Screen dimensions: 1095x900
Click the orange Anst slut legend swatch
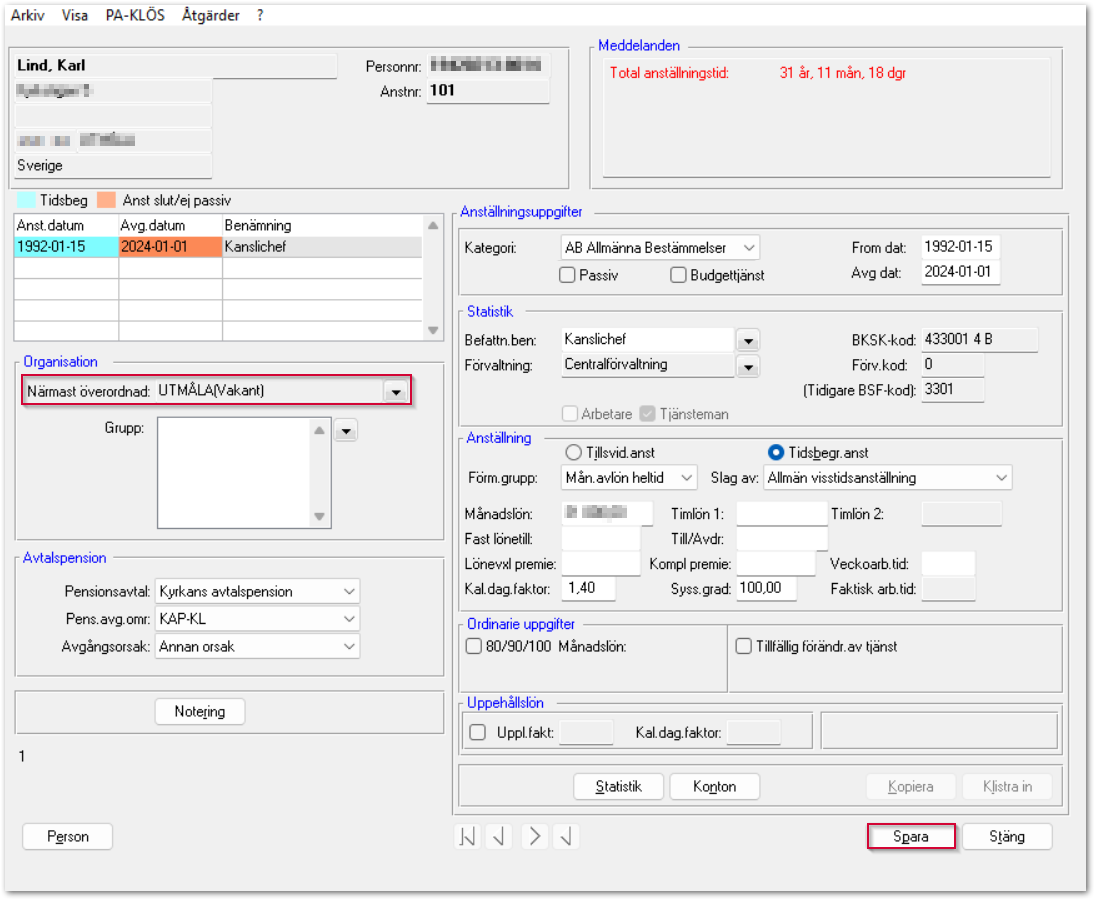point(107,200)
